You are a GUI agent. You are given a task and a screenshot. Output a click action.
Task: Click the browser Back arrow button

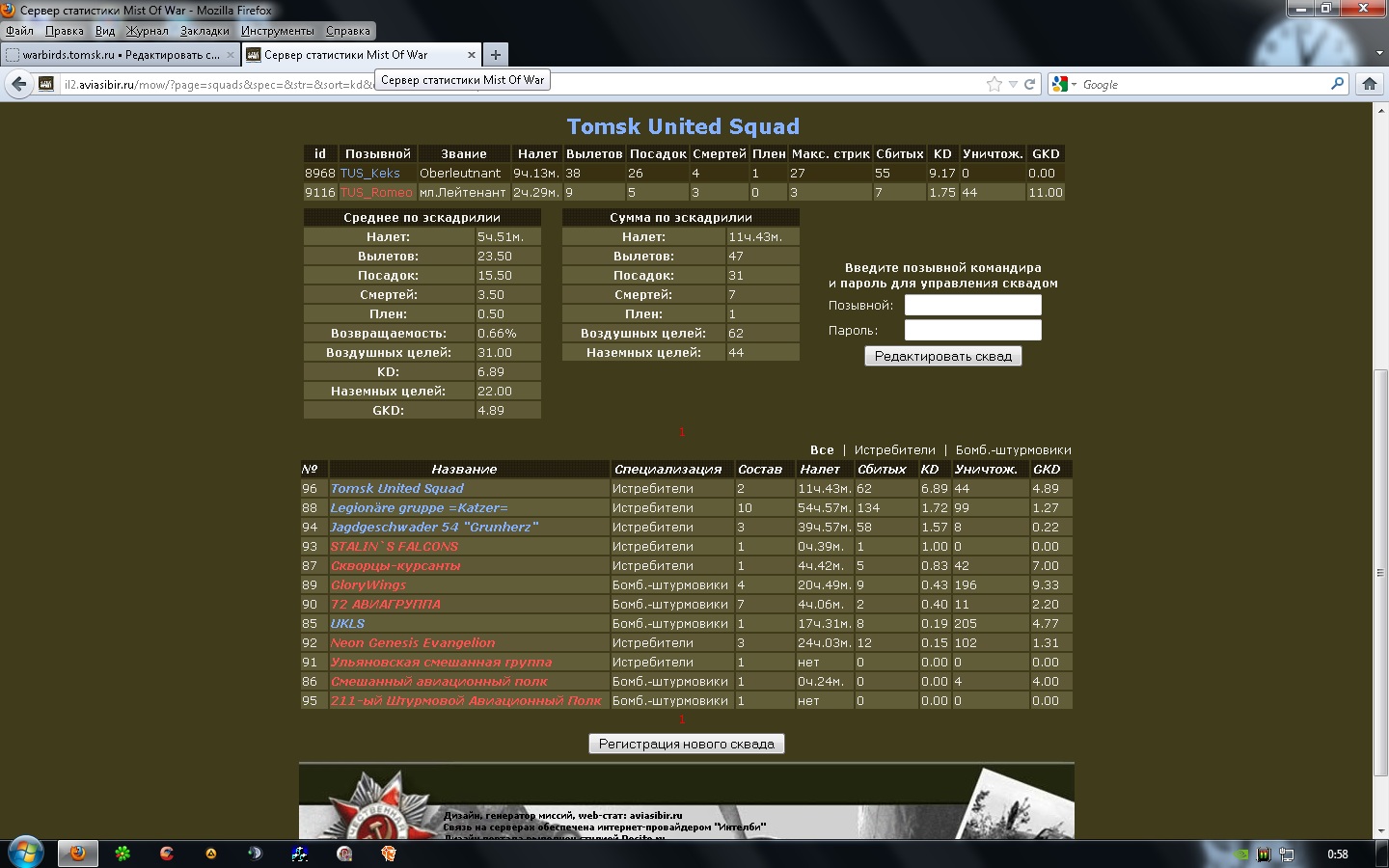pyautogui.click(x=18, y=84)
